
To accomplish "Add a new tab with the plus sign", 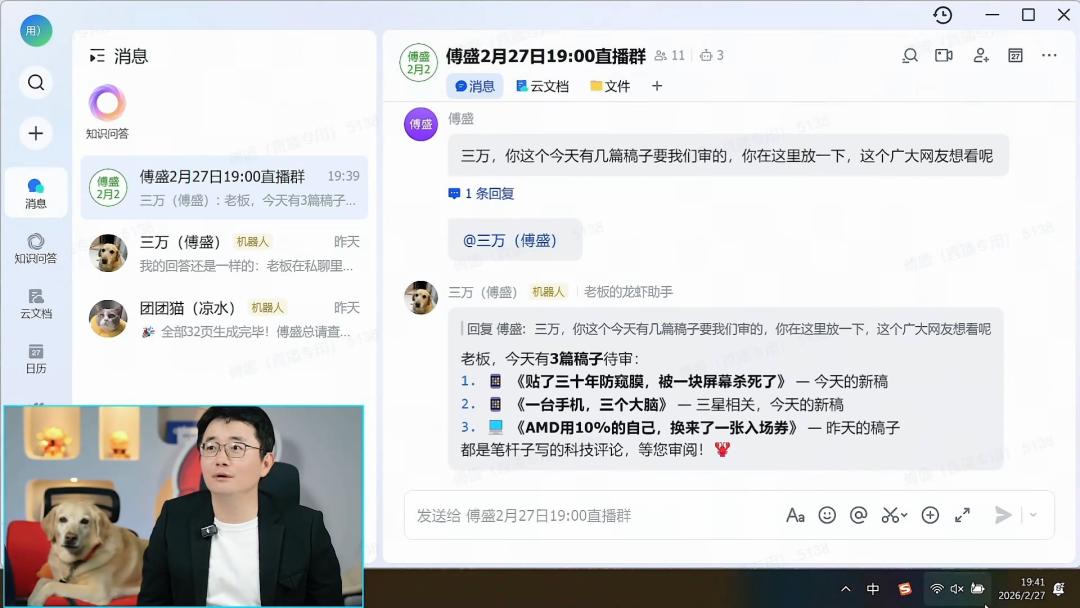I will pos(656,86).
